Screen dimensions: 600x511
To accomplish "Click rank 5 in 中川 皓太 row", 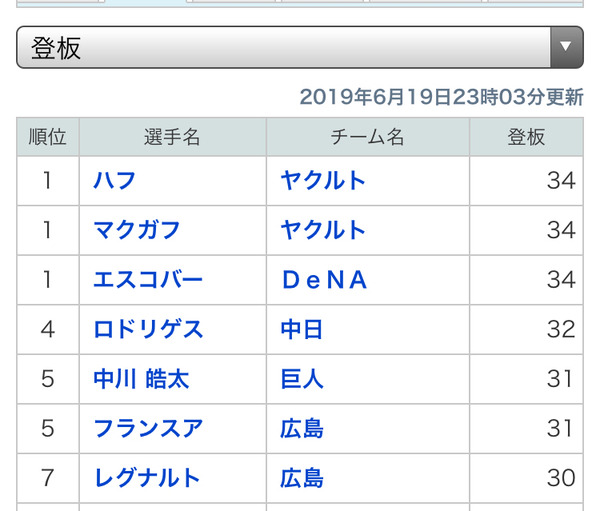I will tap(48, 379).
